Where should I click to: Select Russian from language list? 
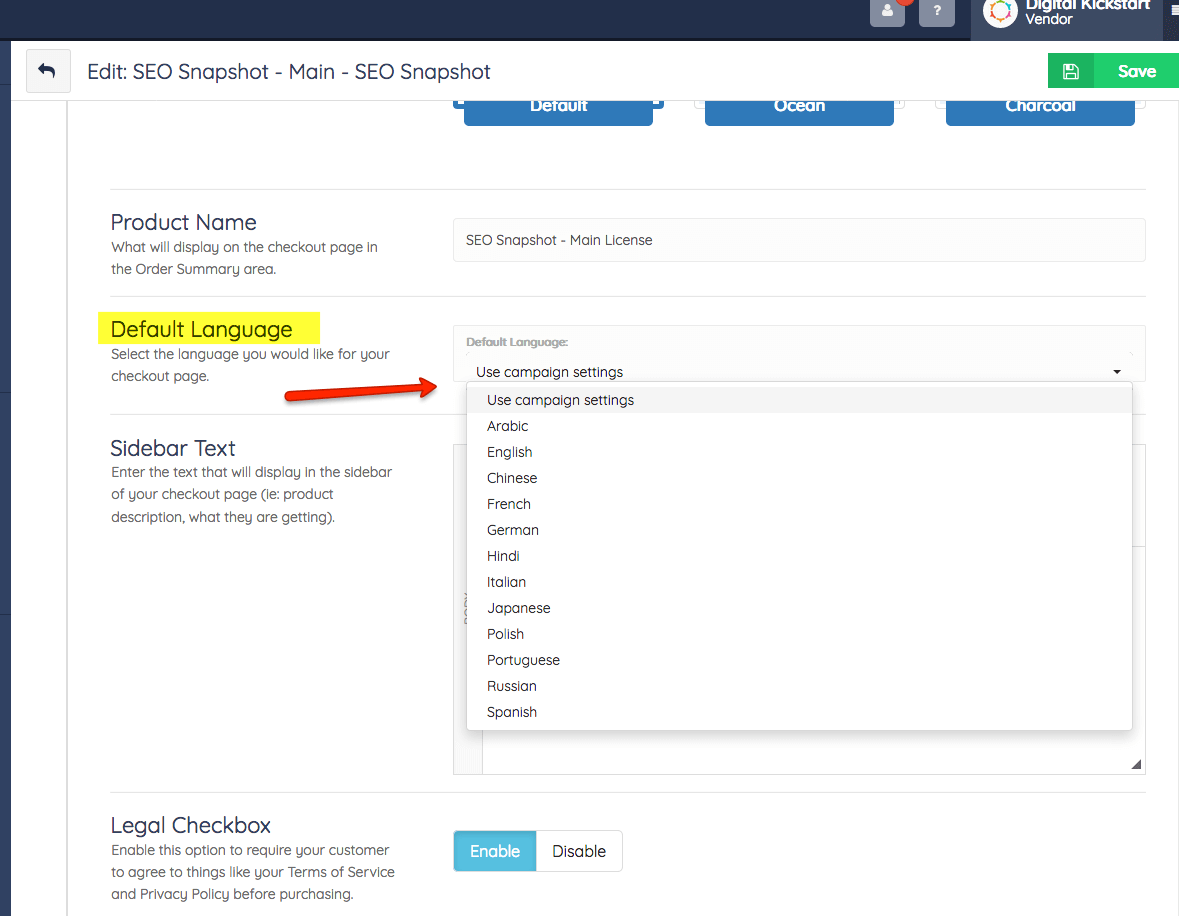[x=799, y=686]
